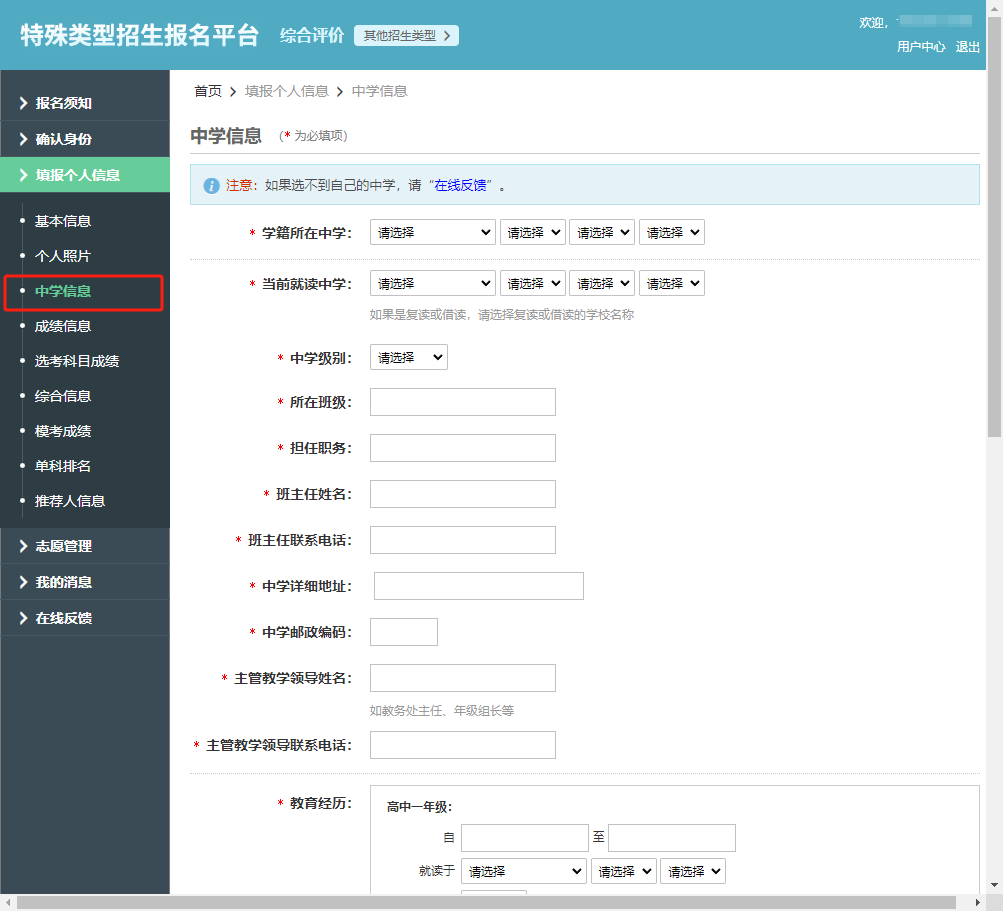
Task: Click the blue info icon in notice
Action: (x=211, y=186)
